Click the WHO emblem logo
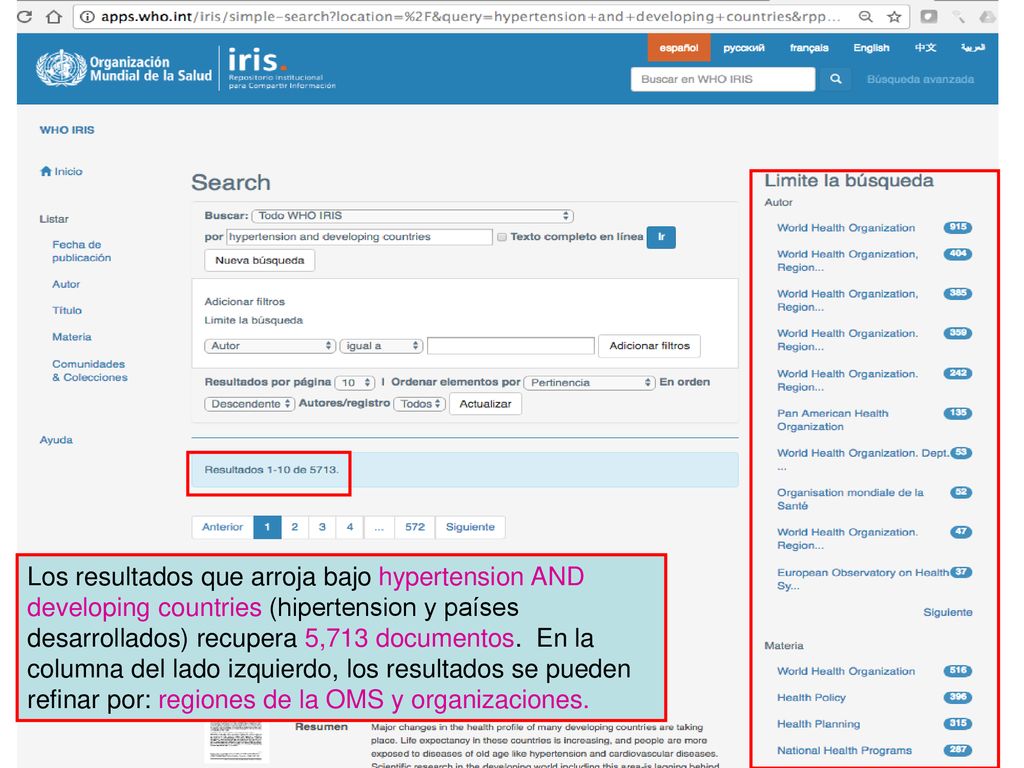Screen dimensions: 1024x768 click(61, 68)
